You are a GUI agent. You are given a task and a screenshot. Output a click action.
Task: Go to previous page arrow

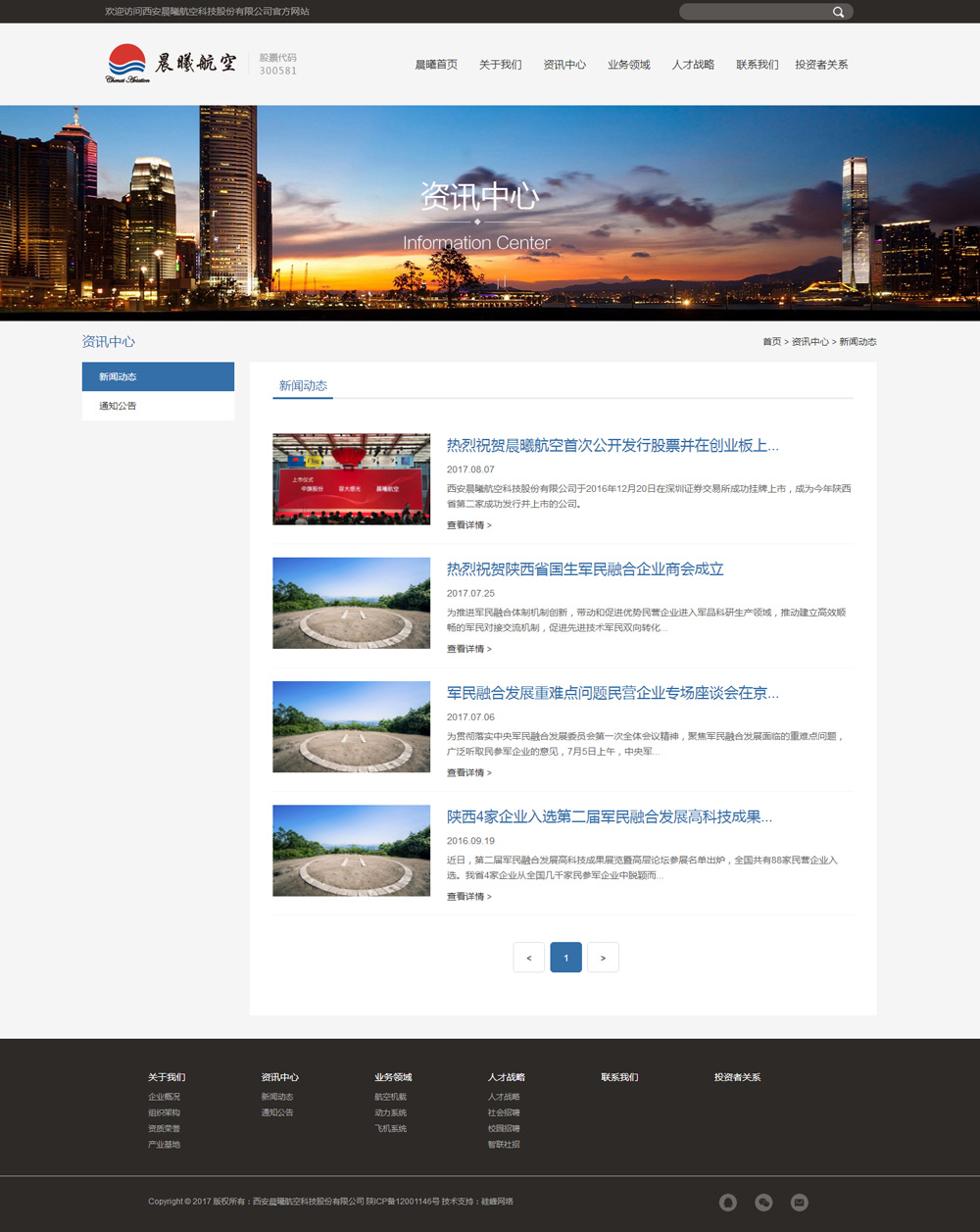(529, 958)
